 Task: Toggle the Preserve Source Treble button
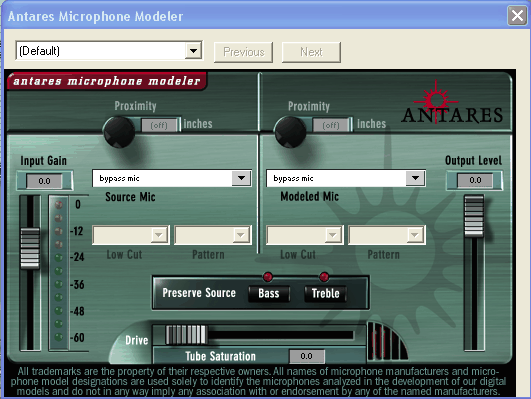point(325,293)
